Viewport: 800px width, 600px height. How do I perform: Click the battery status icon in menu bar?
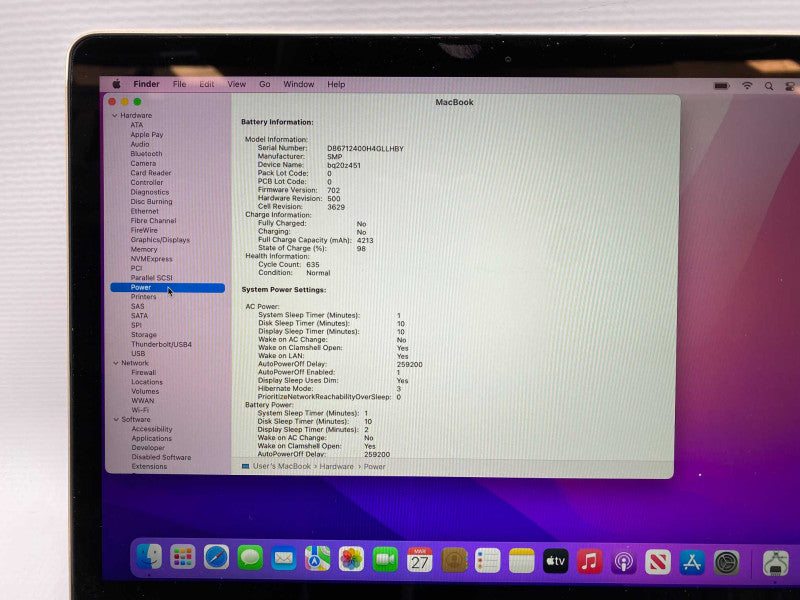click(x=721, y=86)
